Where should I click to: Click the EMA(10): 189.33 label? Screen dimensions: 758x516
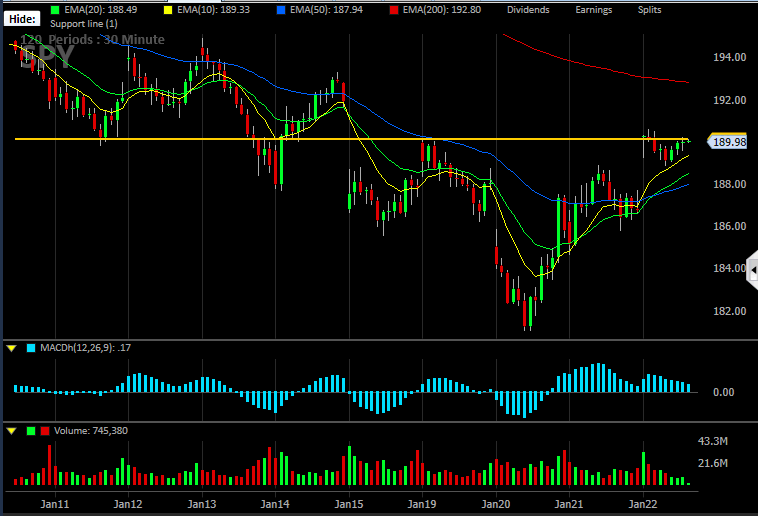click(x=213, y=10)
